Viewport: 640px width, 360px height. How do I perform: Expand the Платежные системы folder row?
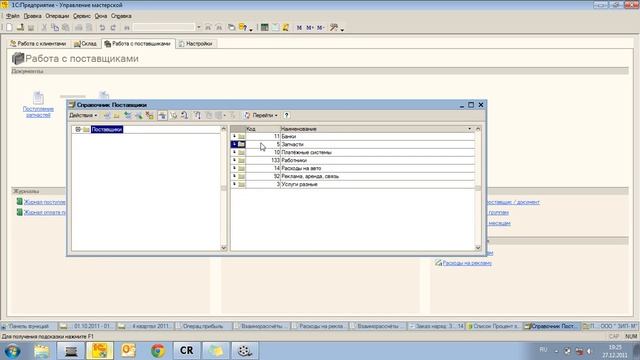point(234,152)
